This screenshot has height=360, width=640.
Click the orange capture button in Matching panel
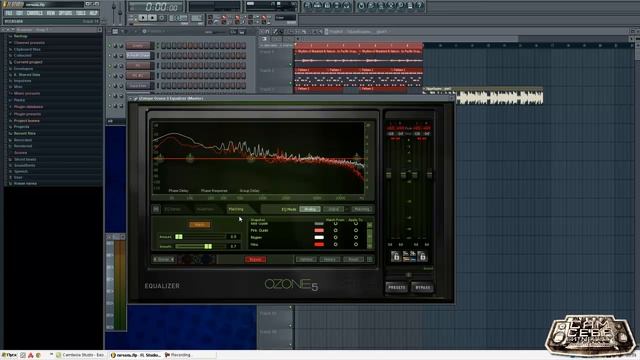(x=200, y=224)
